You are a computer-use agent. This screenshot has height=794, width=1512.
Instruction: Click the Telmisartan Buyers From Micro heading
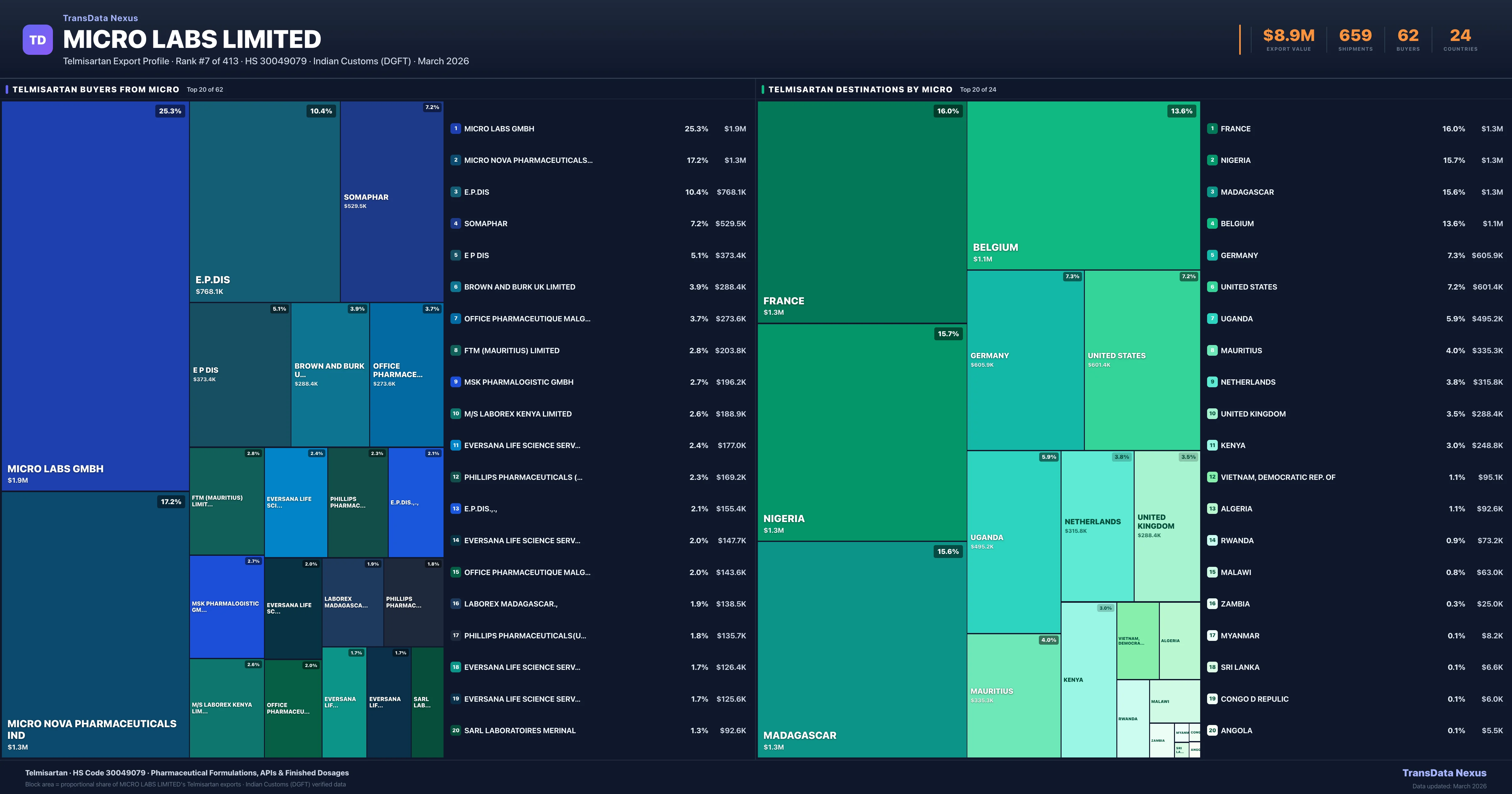[x=96, y=90]
